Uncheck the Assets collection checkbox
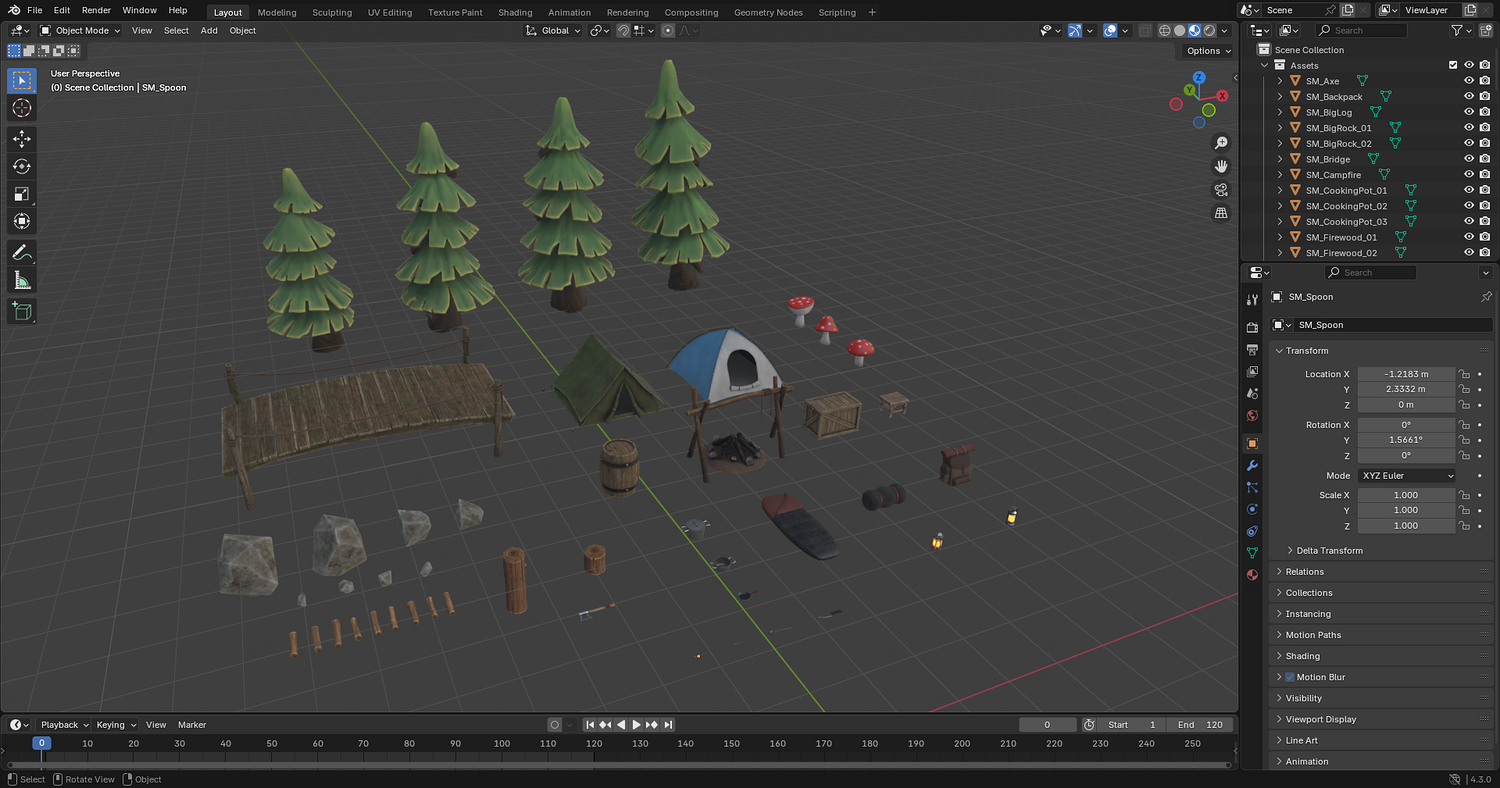This screenshot has height=788, width=1500. [x=1453, y=65]
